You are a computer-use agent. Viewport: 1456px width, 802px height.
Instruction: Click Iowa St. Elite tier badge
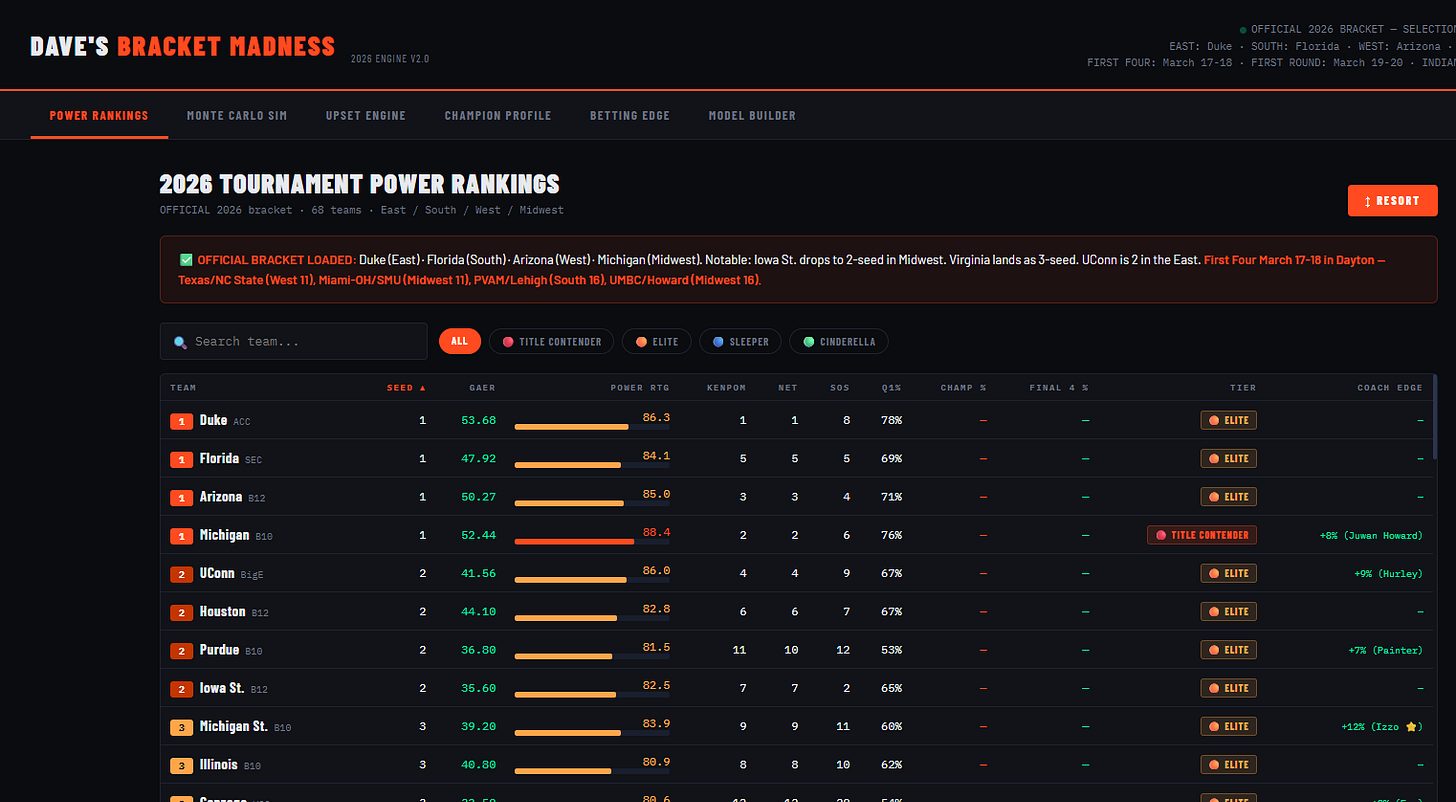1229,688
